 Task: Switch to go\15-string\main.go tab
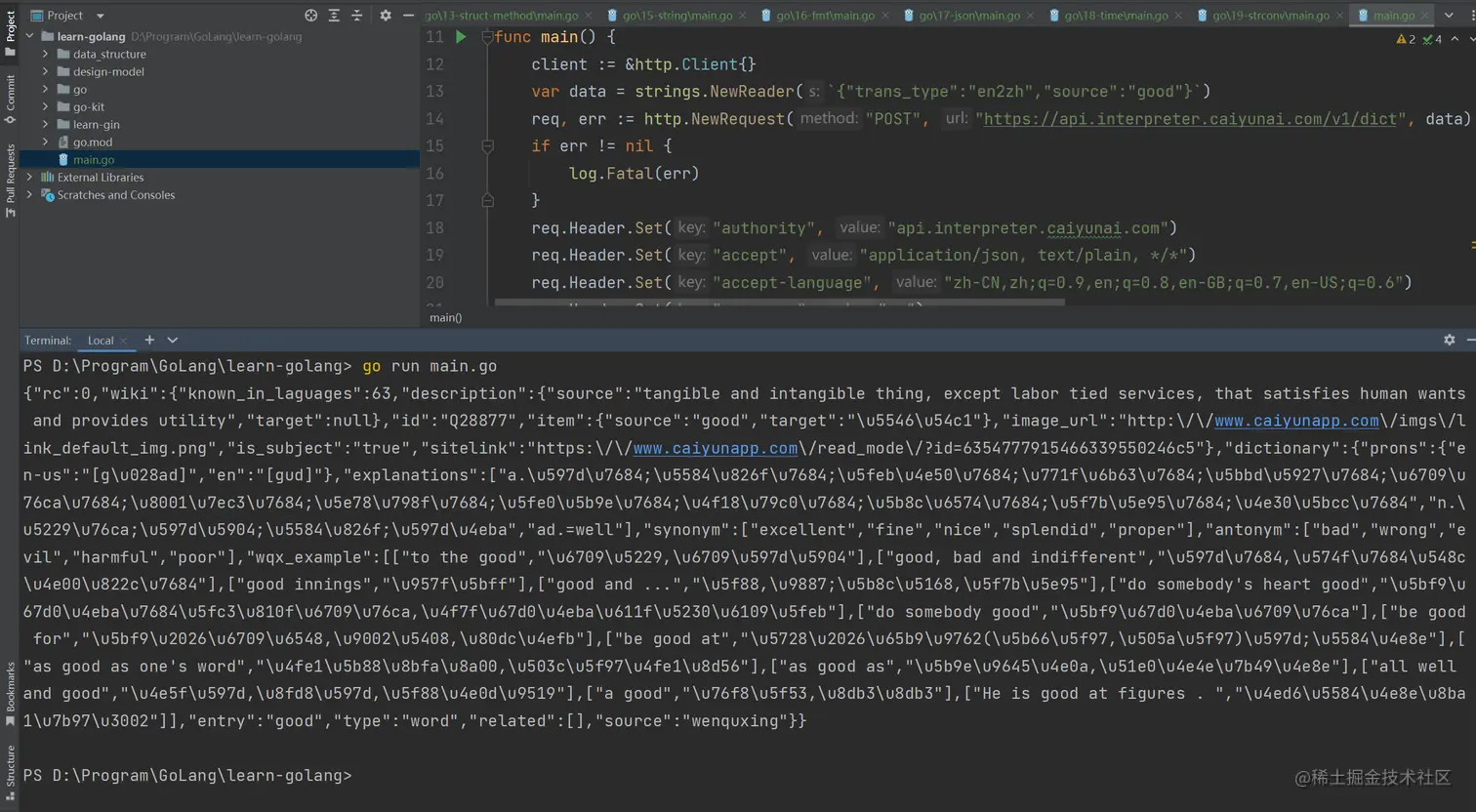pos(677,16)
